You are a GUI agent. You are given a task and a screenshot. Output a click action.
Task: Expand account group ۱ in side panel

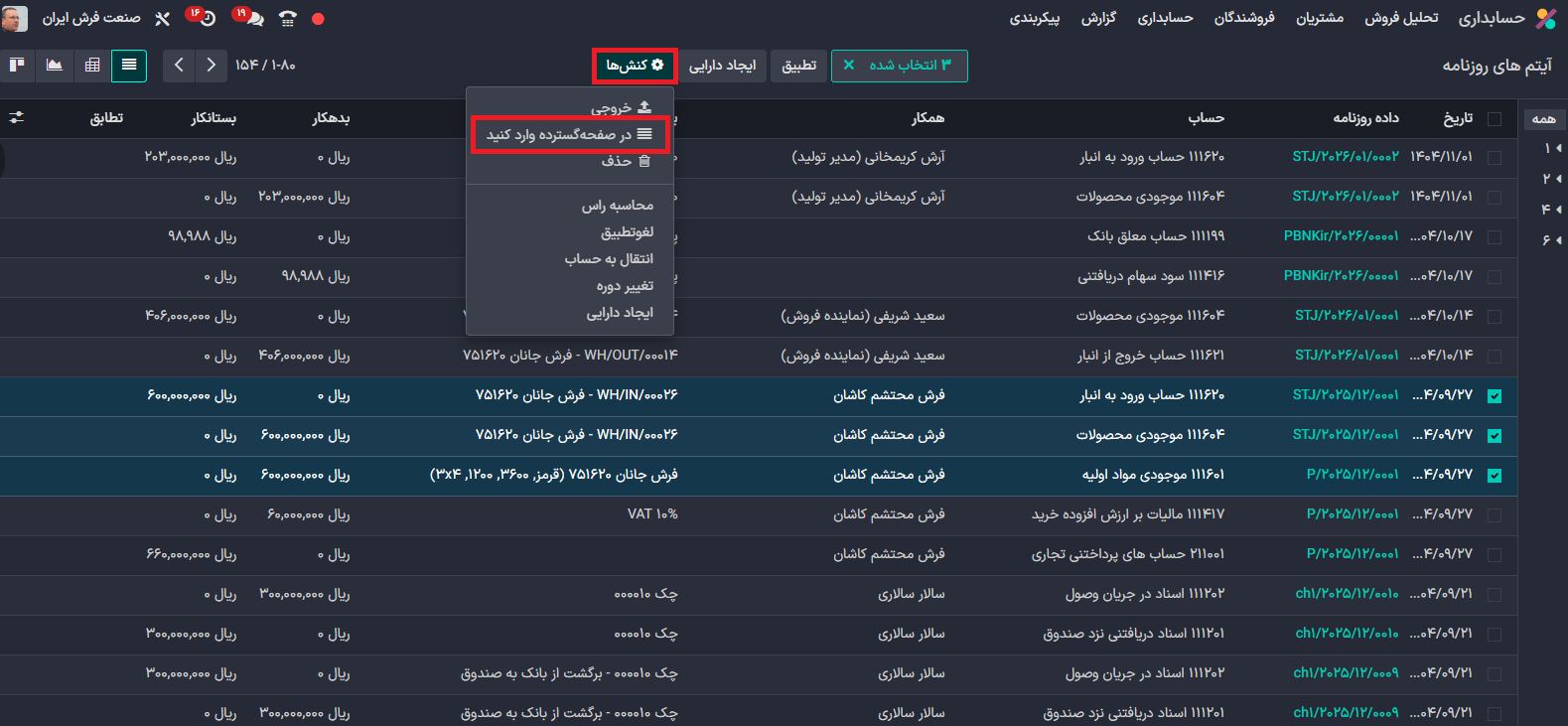point(1551,148)
